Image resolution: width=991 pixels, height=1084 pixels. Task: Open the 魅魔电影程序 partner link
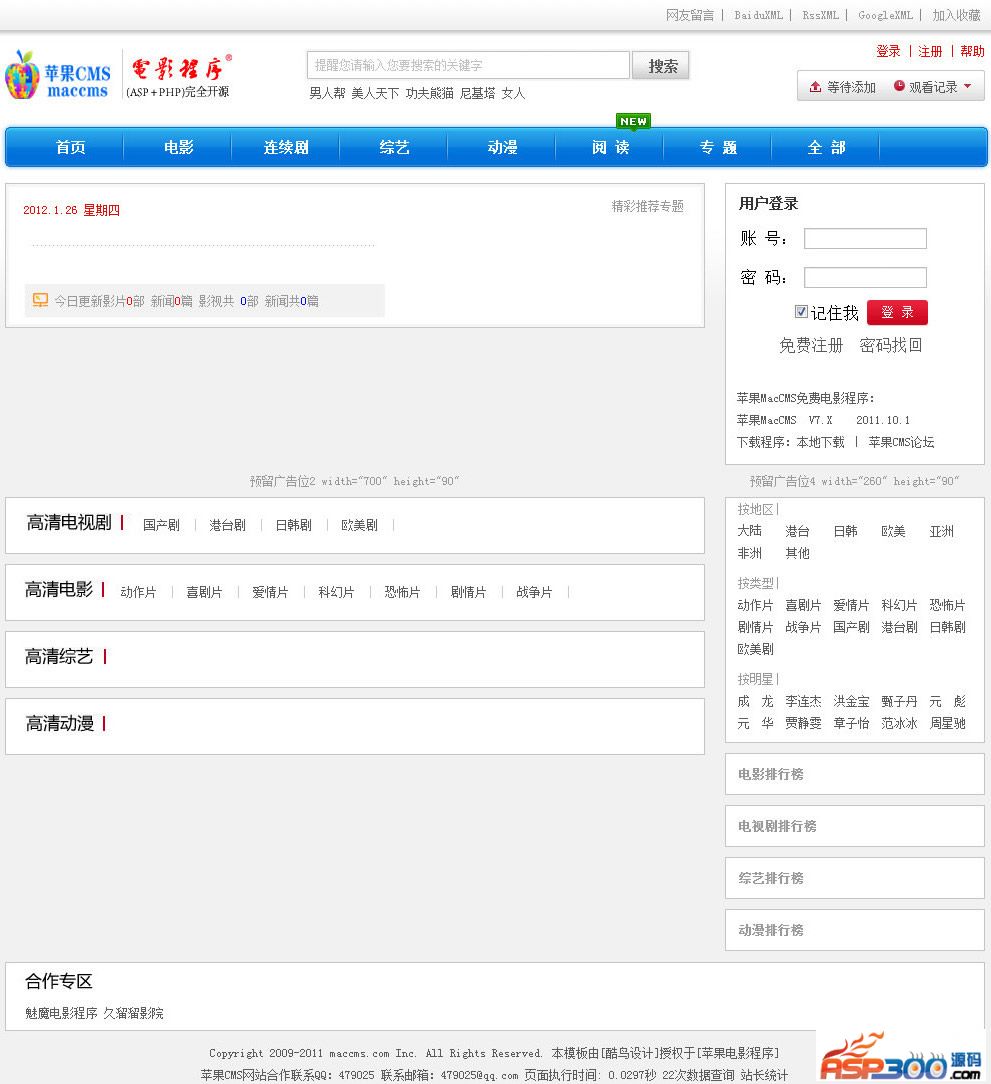[x=62, y=1013]
